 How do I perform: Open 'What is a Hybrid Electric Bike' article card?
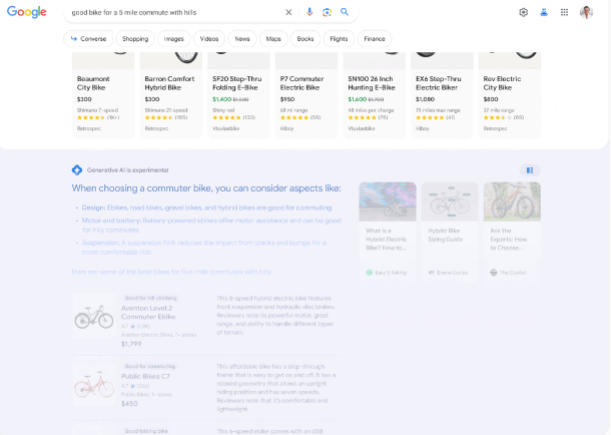387,230
